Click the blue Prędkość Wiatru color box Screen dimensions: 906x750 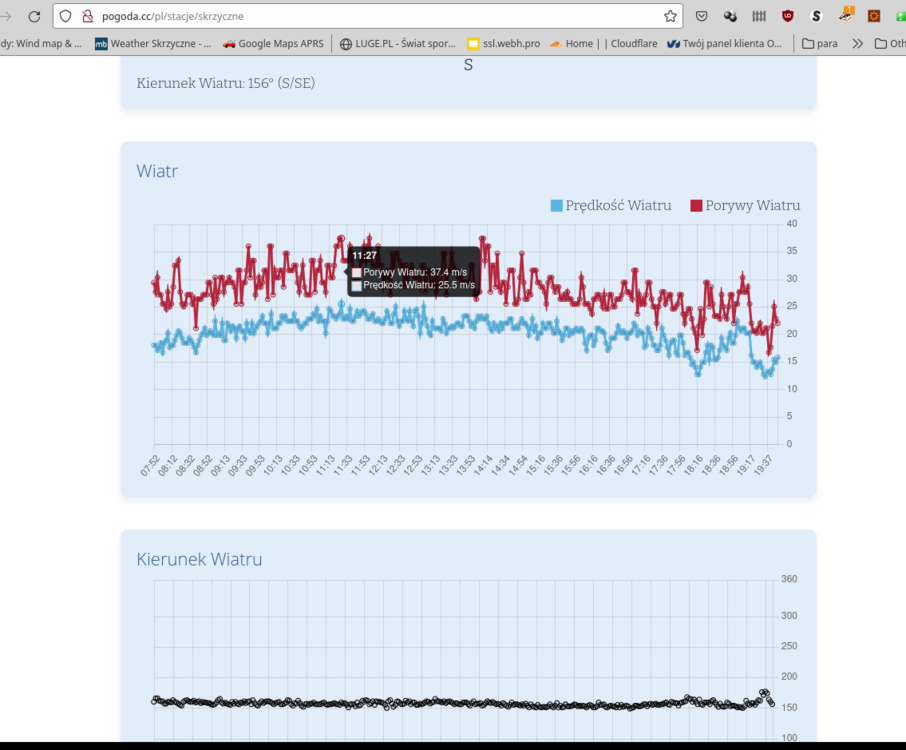click(557, 205)
